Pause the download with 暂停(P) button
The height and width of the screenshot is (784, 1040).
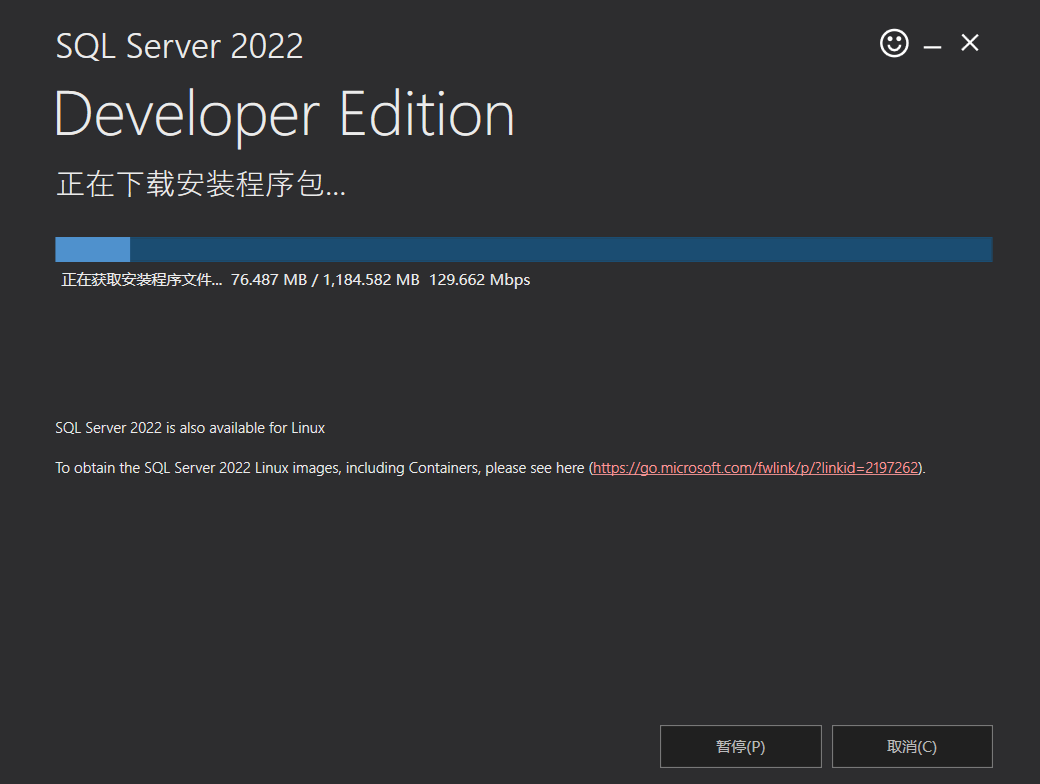740,746
